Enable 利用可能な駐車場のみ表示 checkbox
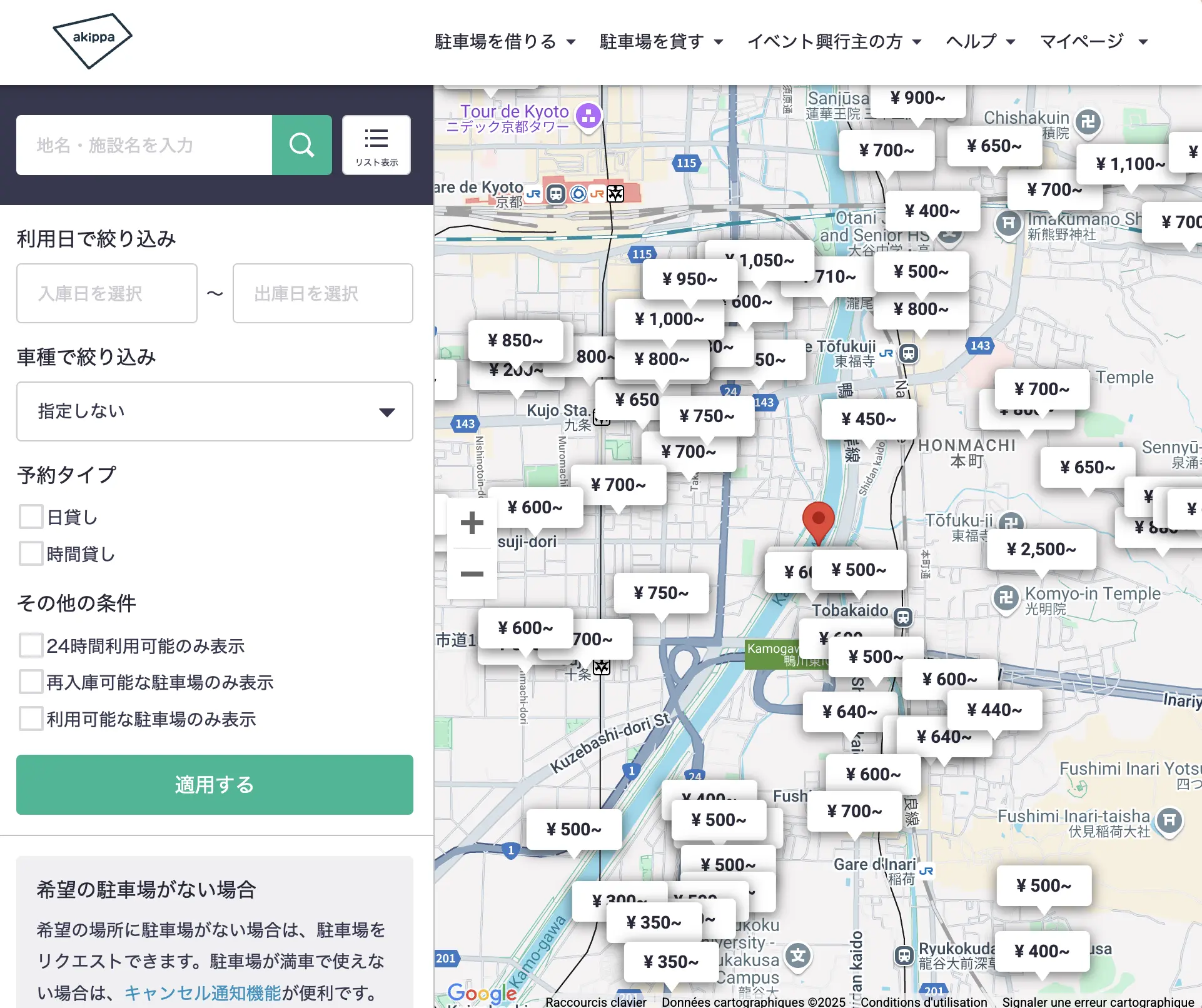This screenshot has height=1008, width=1202. (x=31, y=718)
